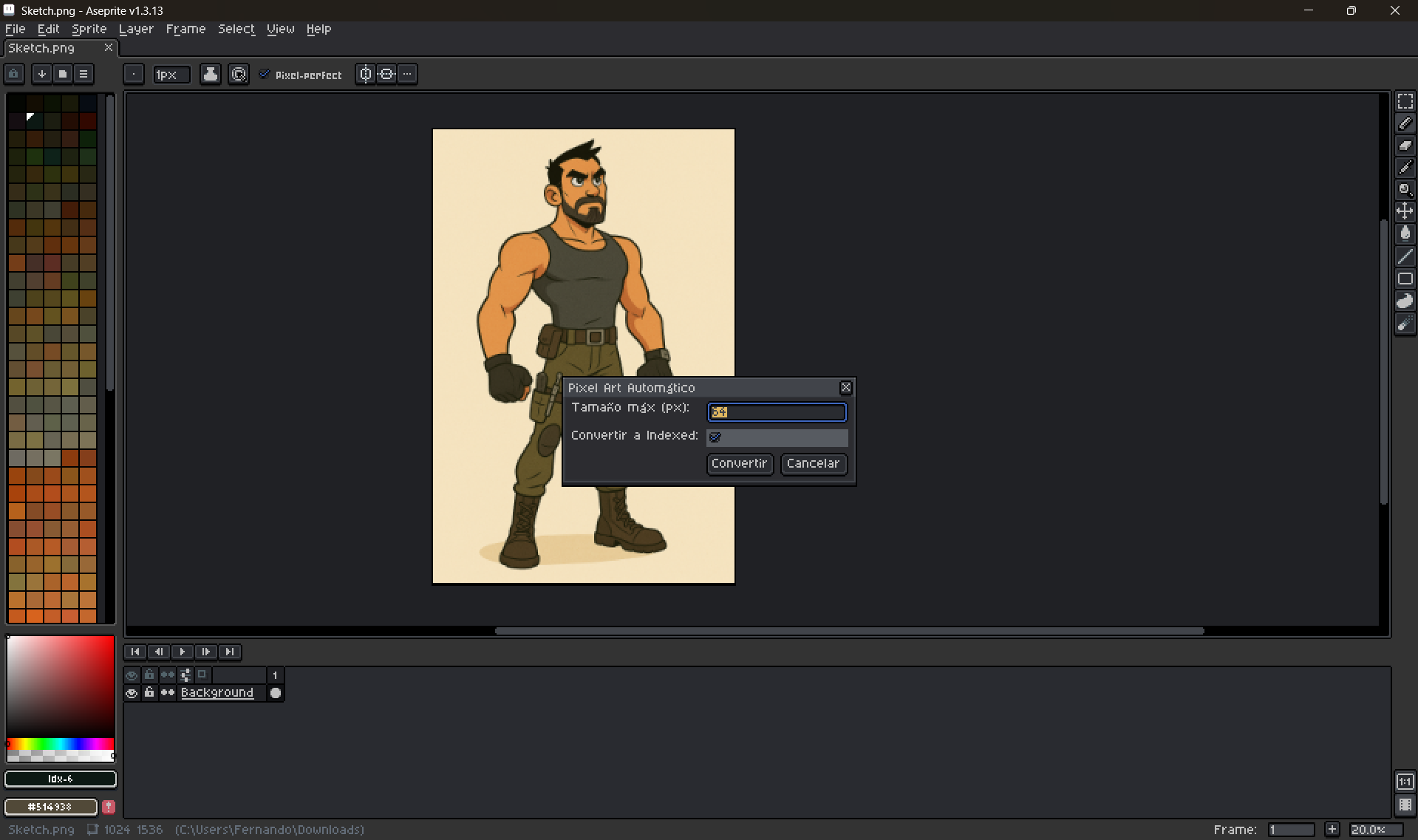The height and width of the screenshot is (840, 1418).
Task: Click the dynamics settings icon
Action: (x=239, y=74)
